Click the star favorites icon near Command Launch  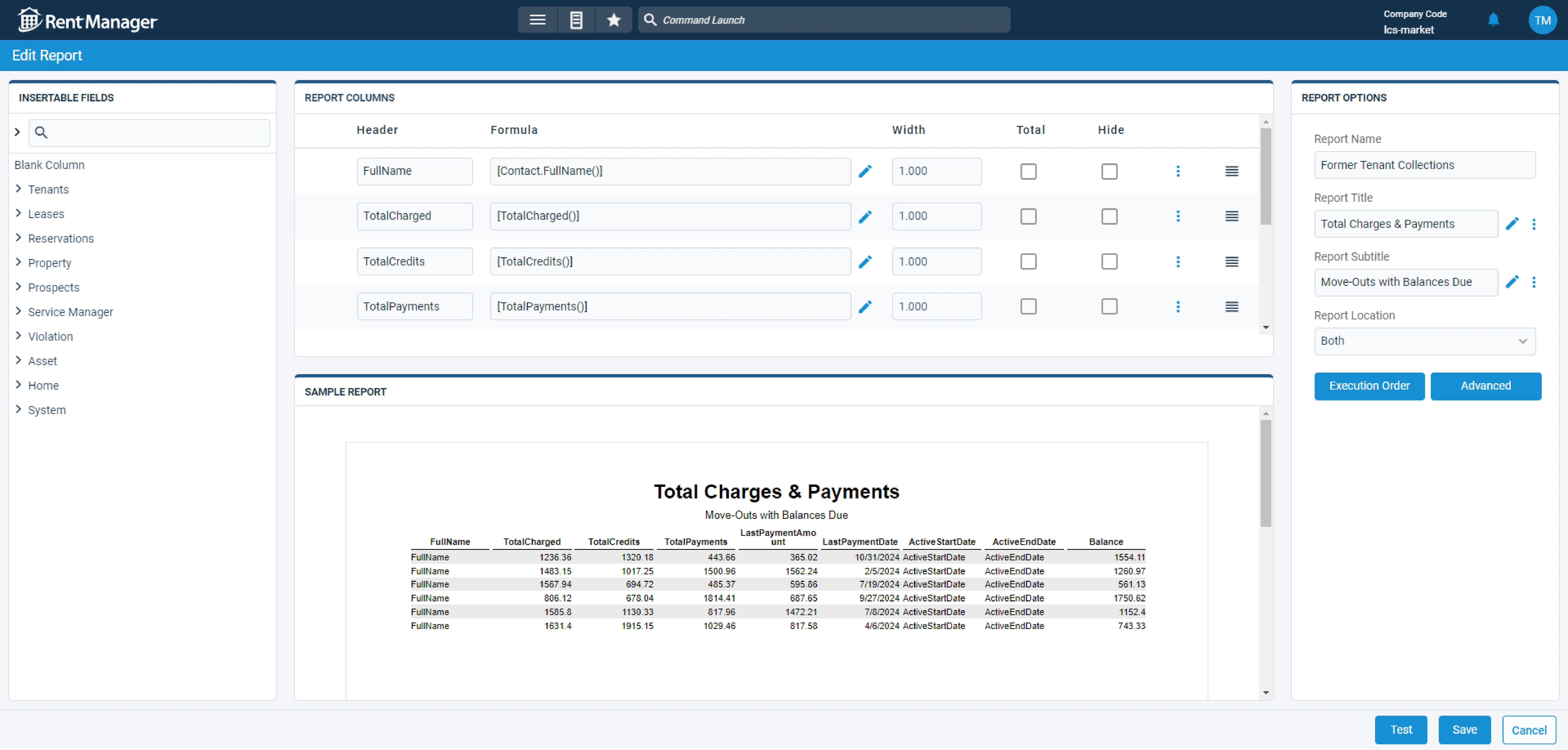click(614, 19)
